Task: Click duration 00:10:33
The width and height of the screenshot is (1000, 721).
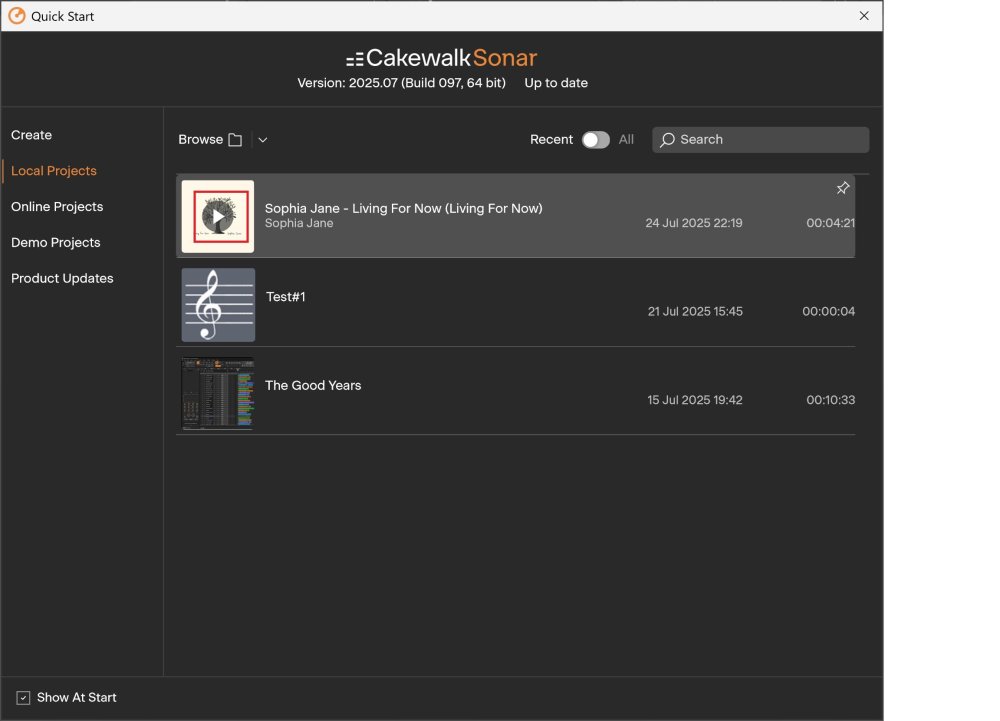Action: coord(830,400)
